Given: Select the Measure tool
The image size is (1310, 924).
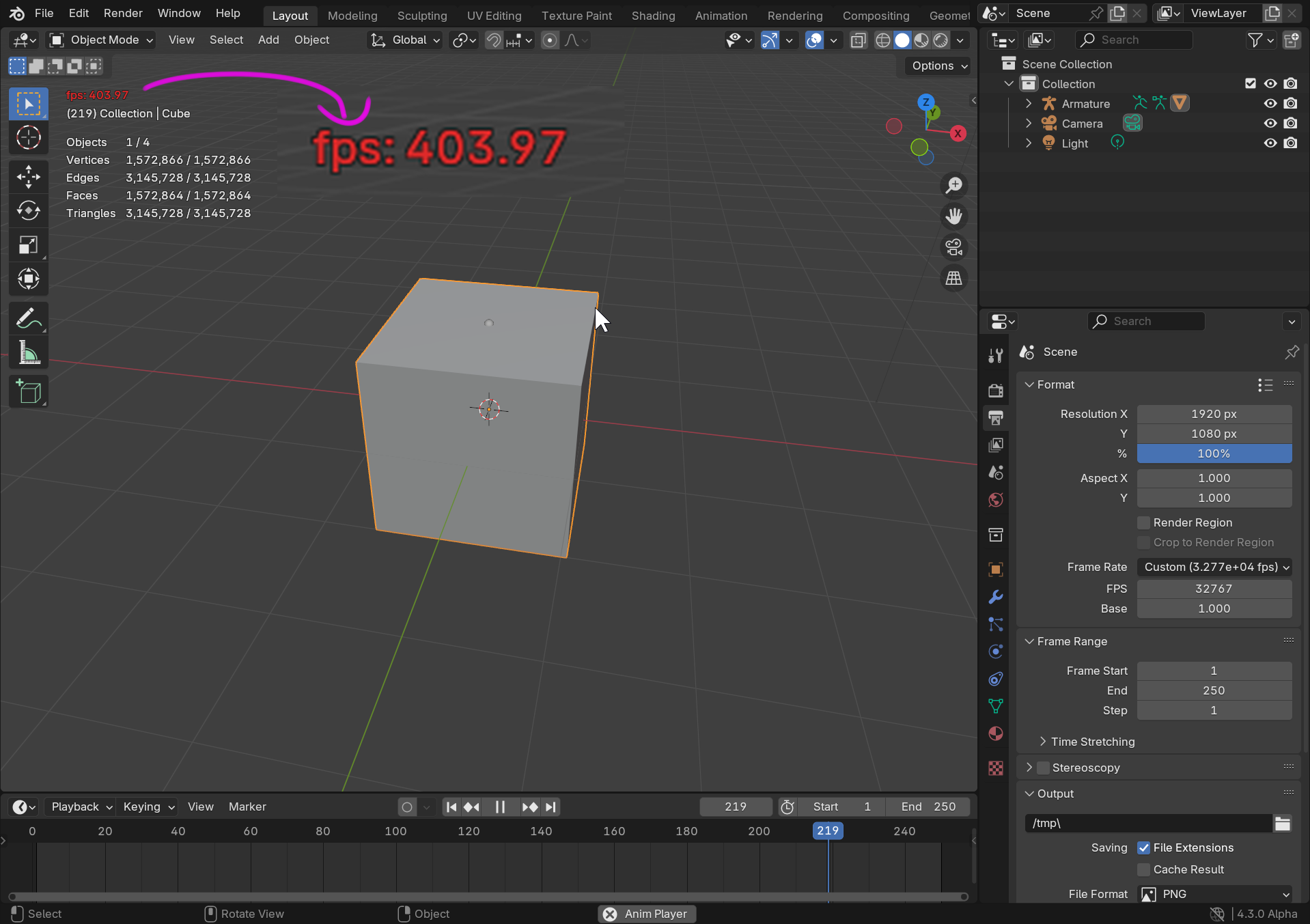Looking at the screenshot, I should [x=28, y=352].
